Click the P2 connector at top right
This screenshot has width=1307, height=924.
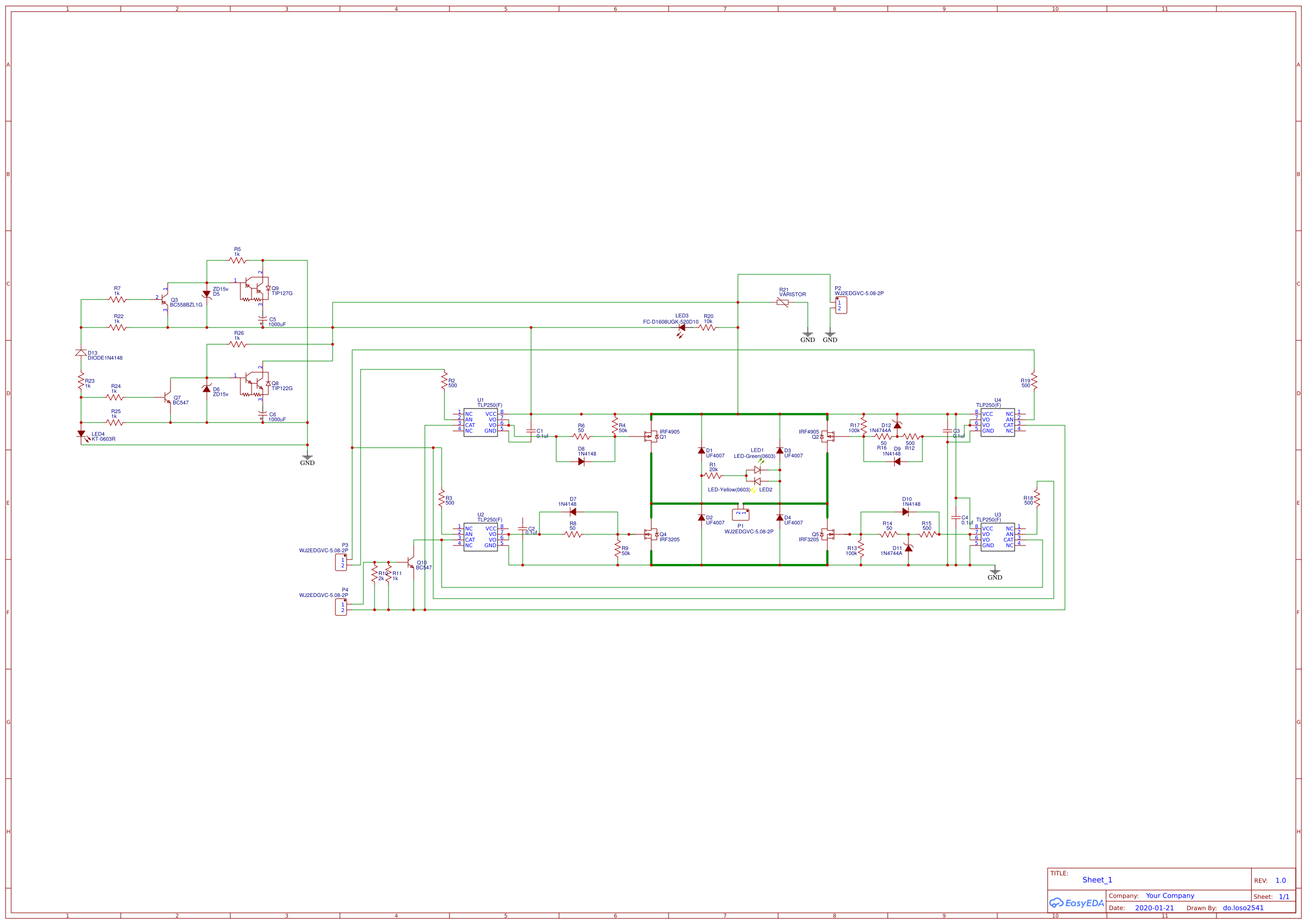(x=840, y=305)
